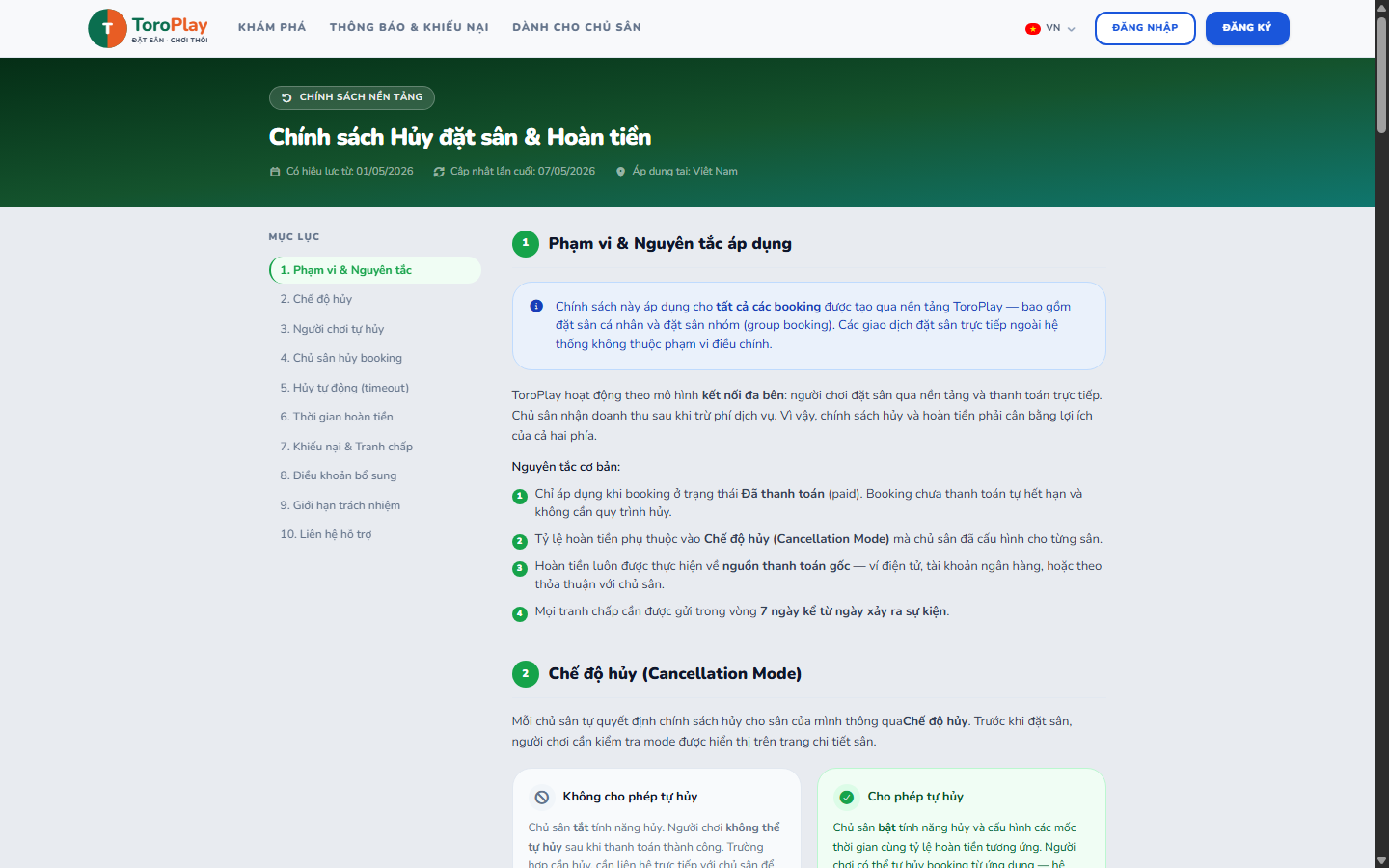1389x868 pixels.
Task: Open the VN language dropdown chevron
Action: [1071, 29]
